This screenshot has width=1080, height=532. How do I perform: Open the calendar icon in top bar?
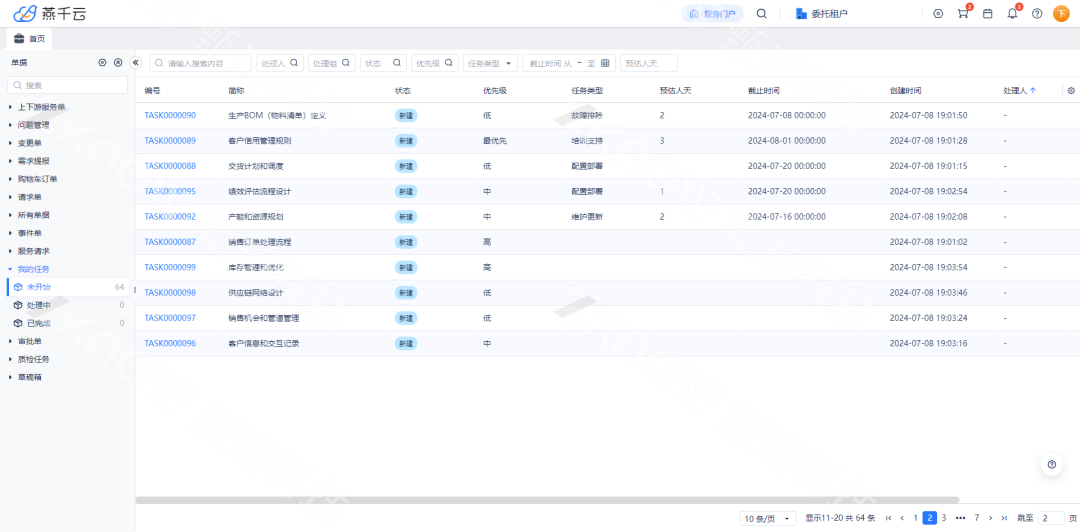[x=988, y=14]
